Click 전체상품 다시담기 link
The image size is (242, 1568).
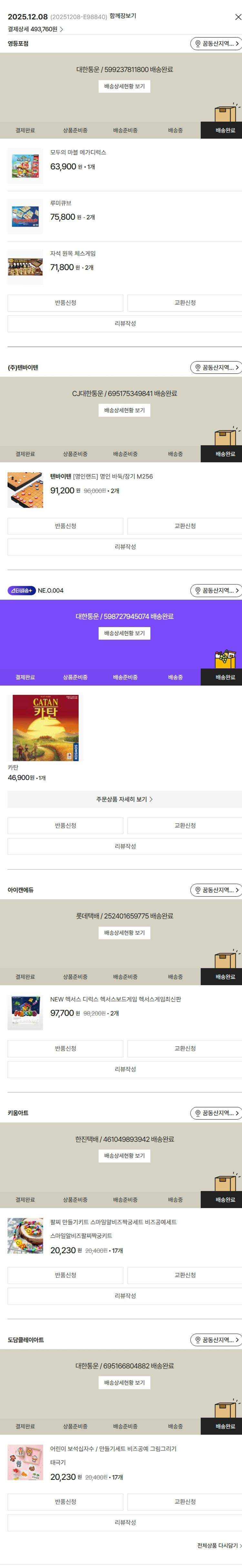coord(219,1545)
